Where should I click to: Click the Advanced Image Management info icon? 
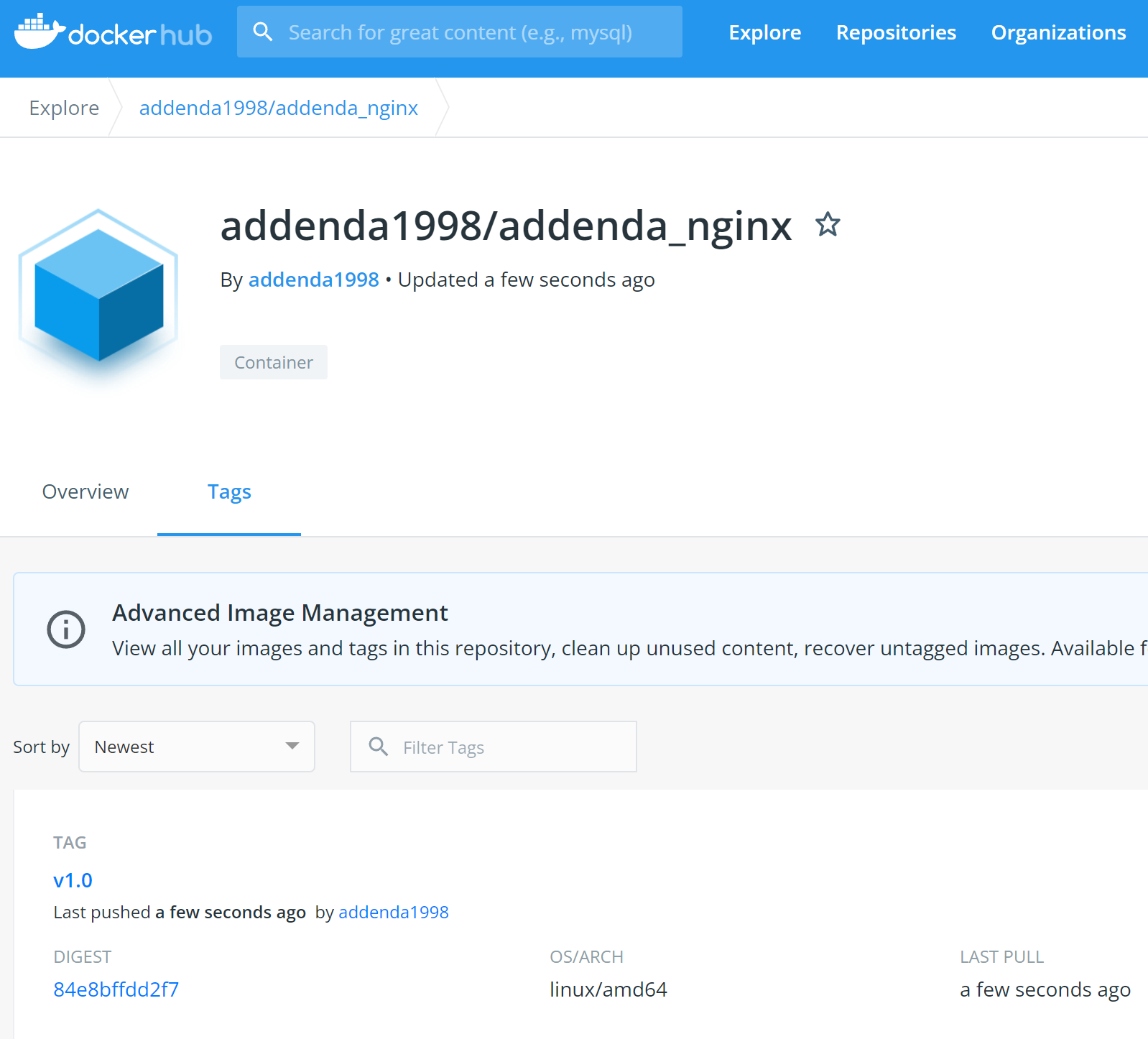(66, 629)
